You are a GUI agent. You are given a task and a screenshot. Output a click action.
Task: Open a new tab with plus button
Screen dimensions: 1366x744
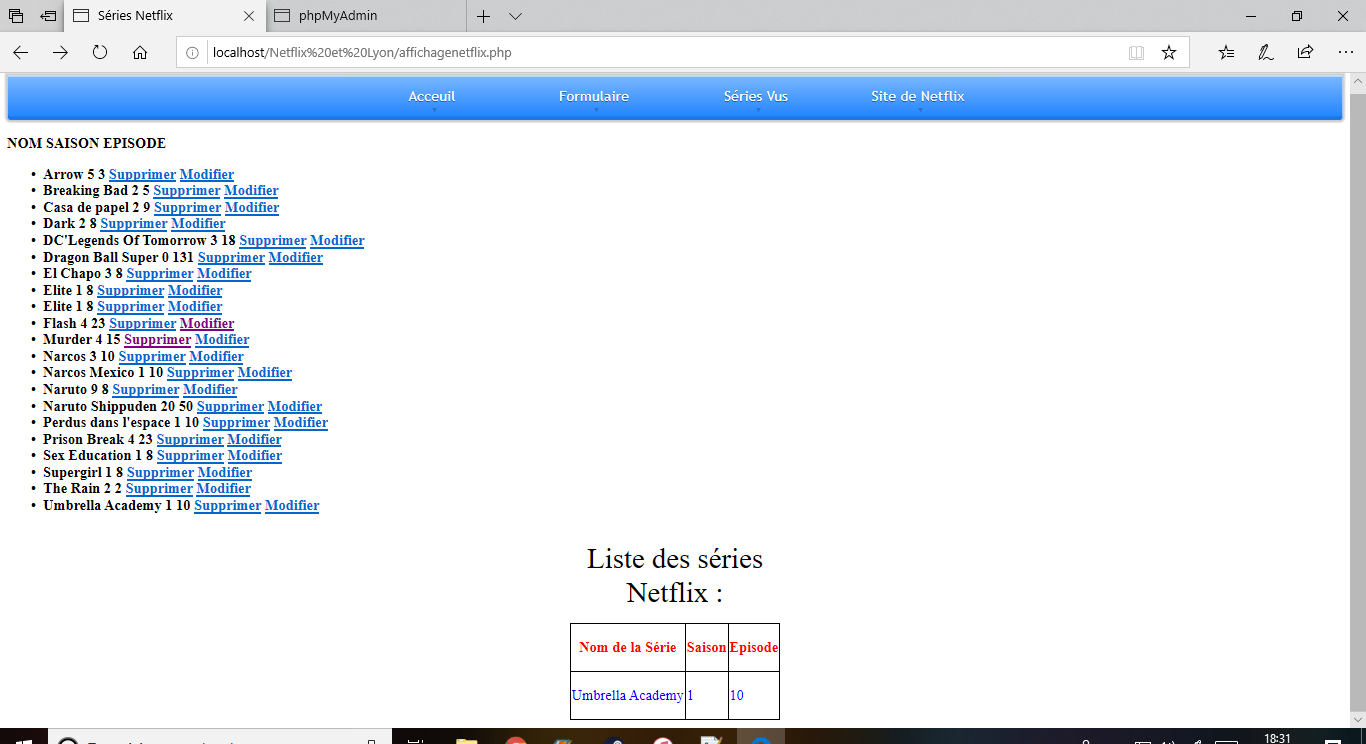coord(483,16)
